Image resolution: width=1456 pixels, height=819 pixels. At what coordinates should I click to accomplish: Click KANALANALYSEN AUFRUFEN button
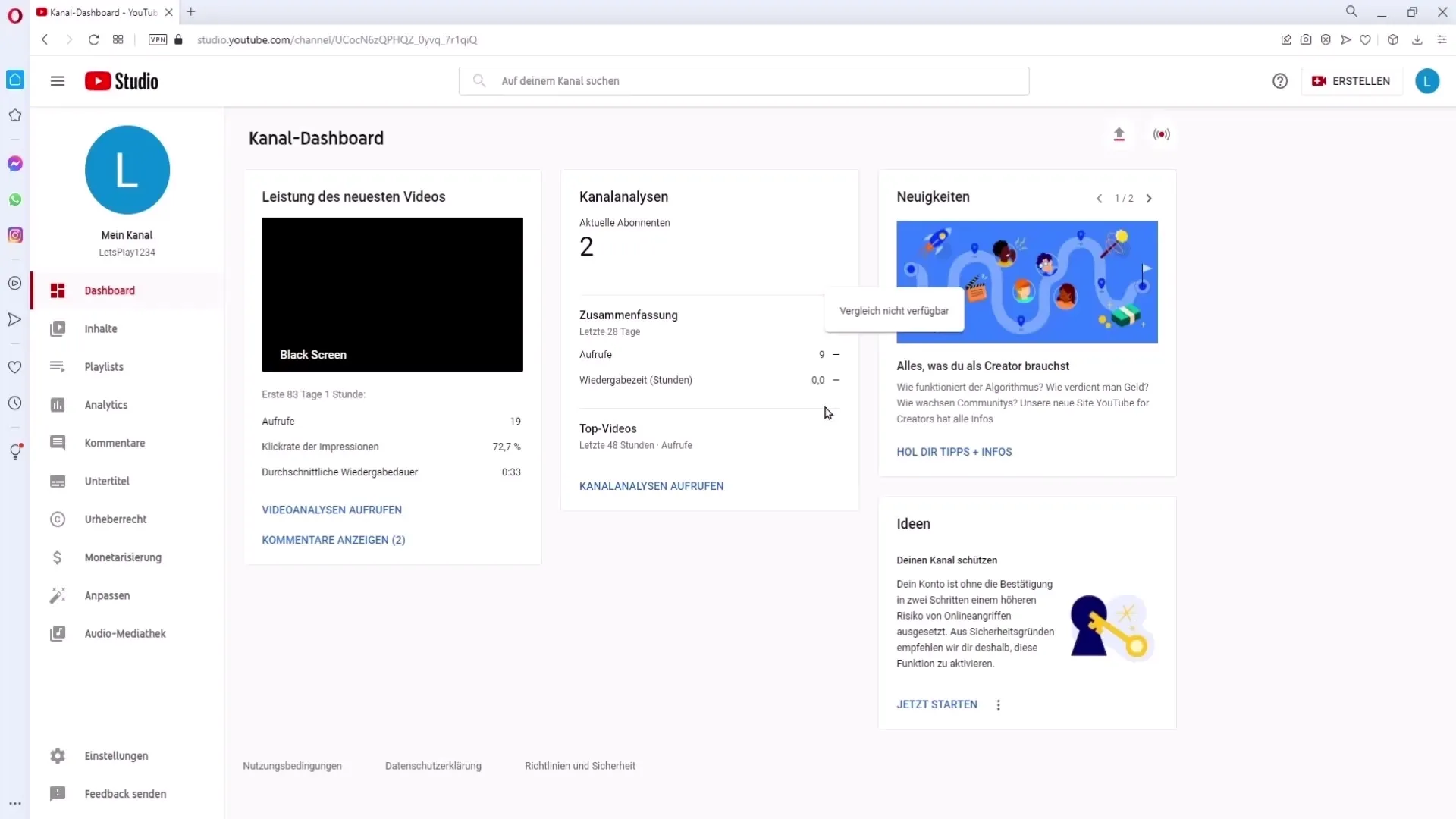point(651,485)
